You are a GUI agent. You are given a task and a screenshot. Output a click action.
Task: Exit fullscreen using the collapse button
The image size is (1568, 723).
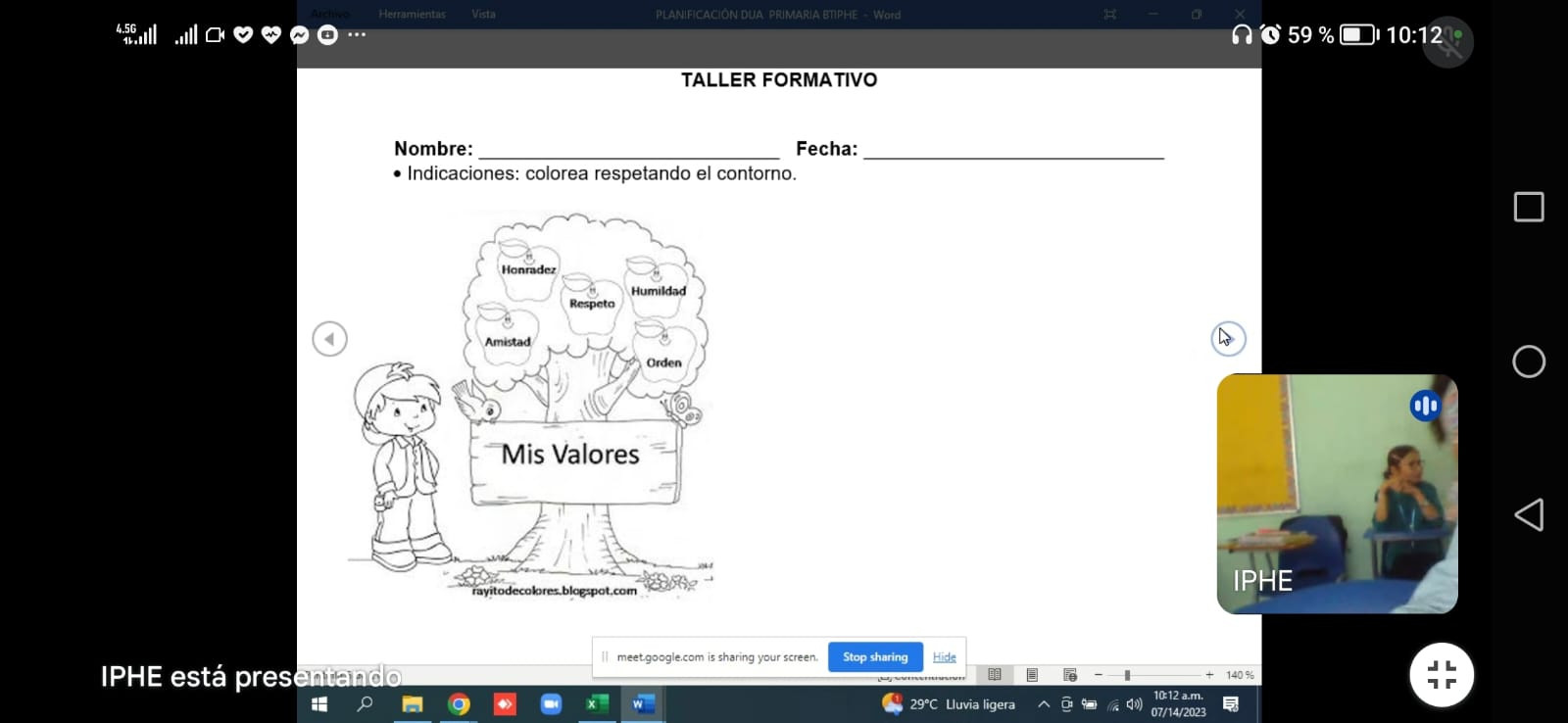pos(1442,675)
